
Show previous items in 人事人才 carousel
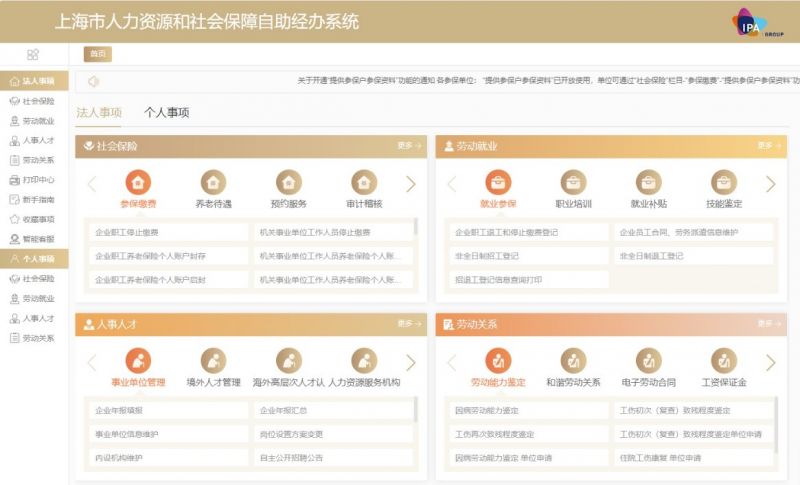[92, 363]
